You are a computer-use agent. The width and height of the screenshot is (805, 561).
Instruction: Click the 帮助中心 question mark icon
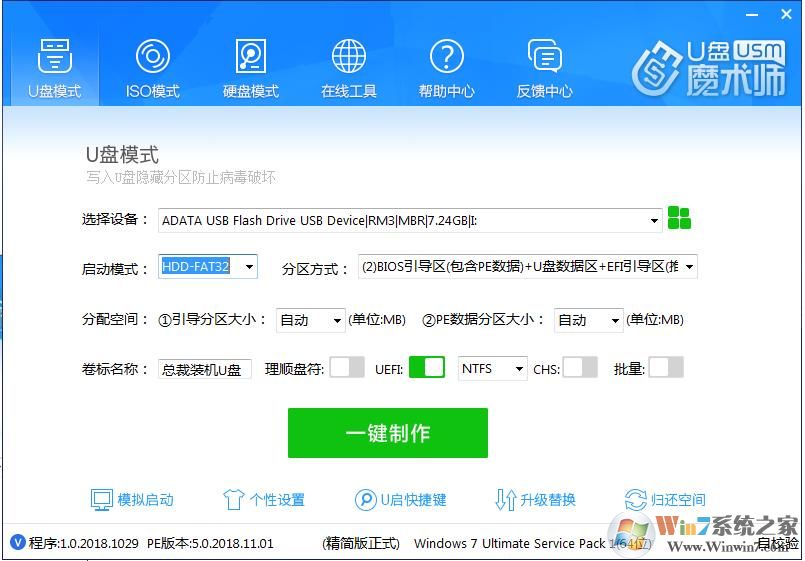pyautogui.click(x=447, y=55)
